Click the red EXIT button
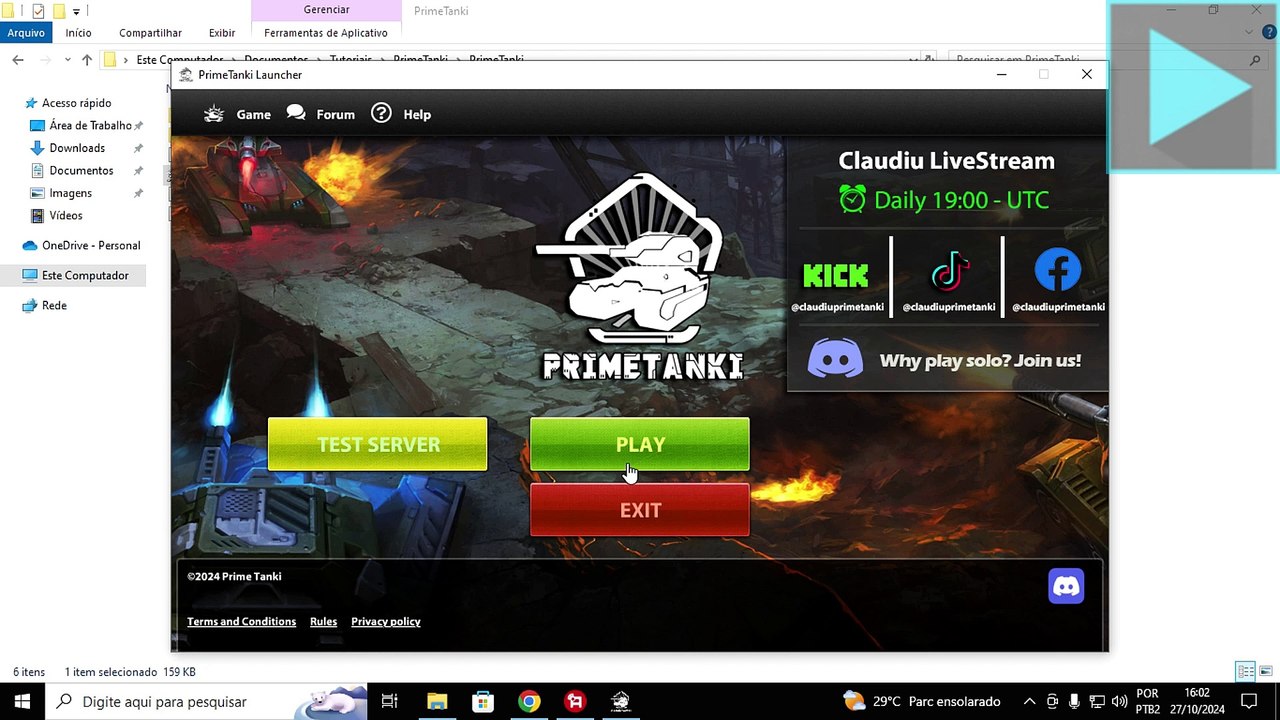Viewport: 1280px width, 720px height. 639,510
